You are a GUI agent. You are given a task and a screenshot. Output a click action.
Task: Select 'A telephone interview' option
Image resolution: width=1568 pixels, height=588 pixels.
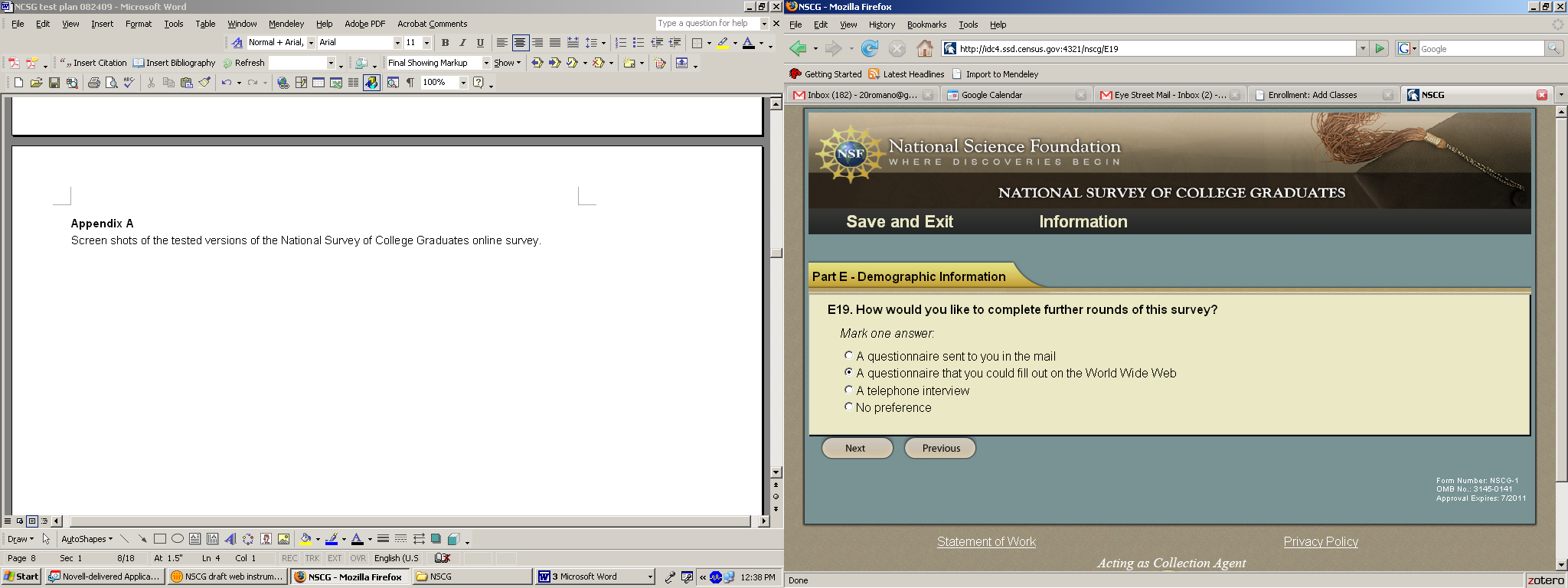[x=848, y=390]
